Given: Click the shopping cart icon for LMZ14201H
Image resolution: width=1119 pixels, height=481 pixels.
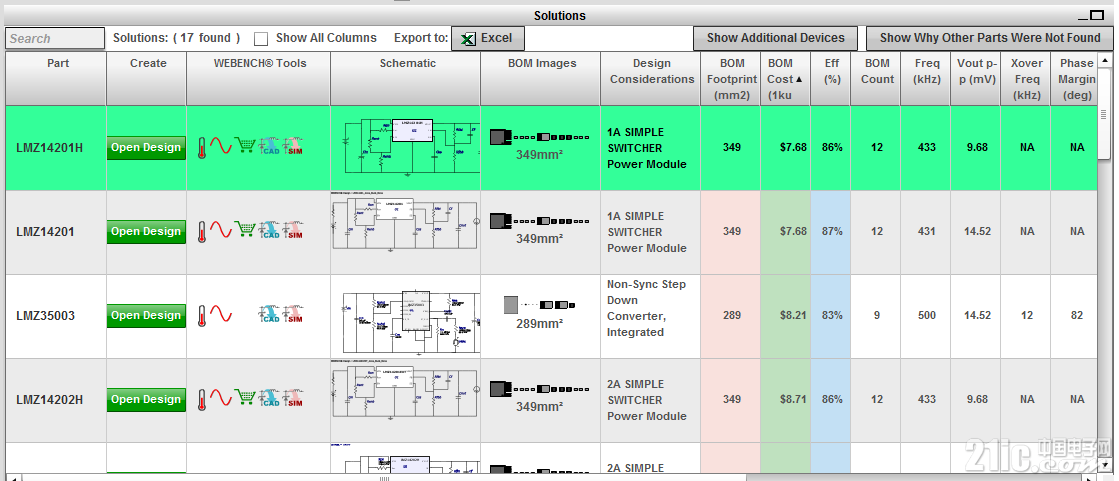Looking at the screenshot, I should [x=245, y=146].
